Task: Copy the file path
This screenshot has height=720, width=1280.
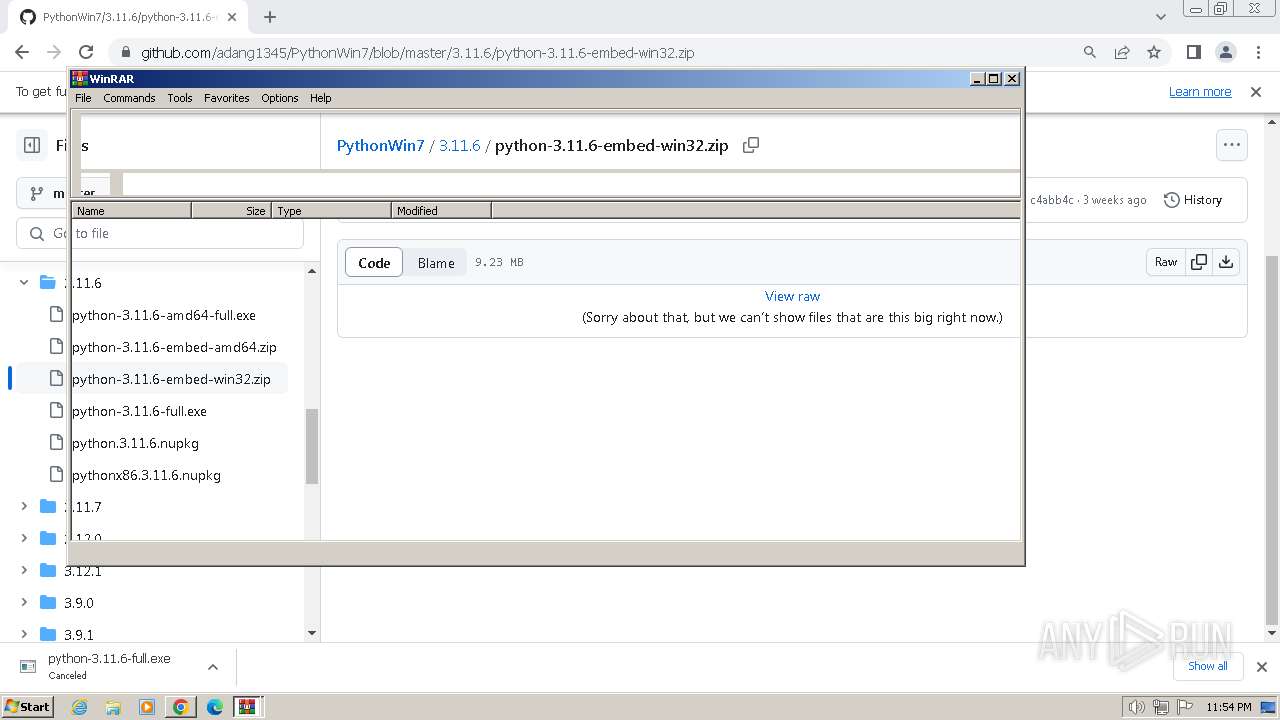Action: (751, 145)
